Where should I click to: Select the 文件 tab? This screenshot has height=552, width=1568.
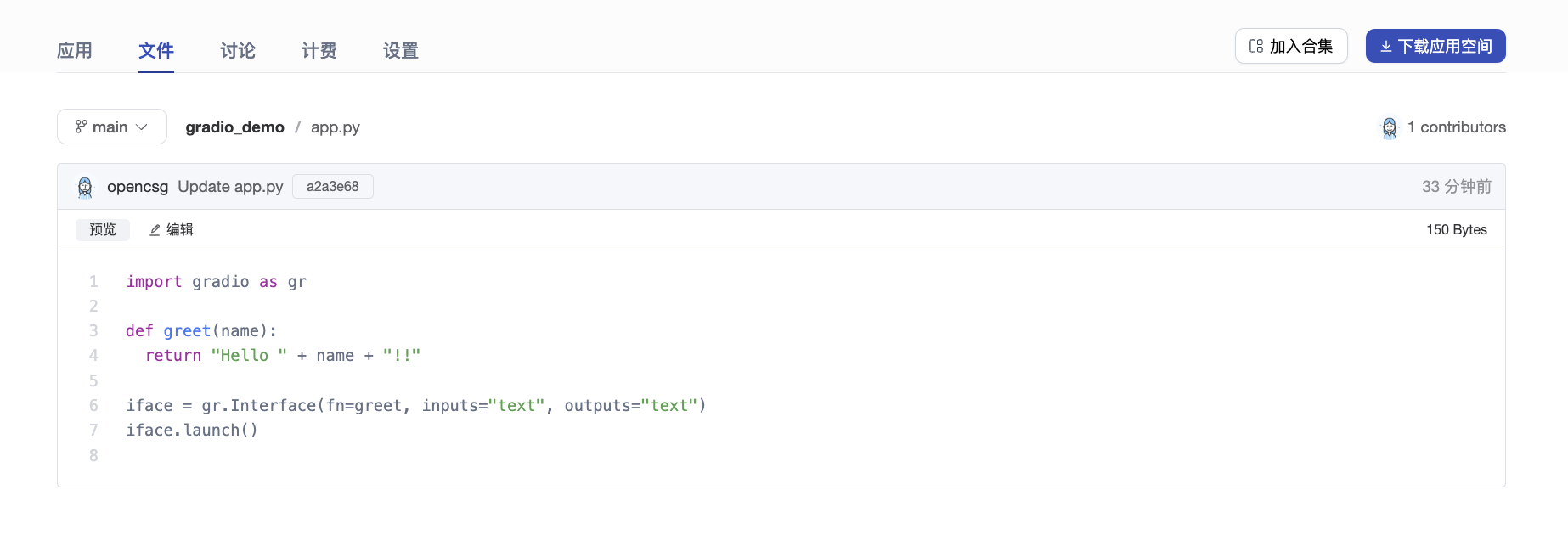[x=156, y=51]
